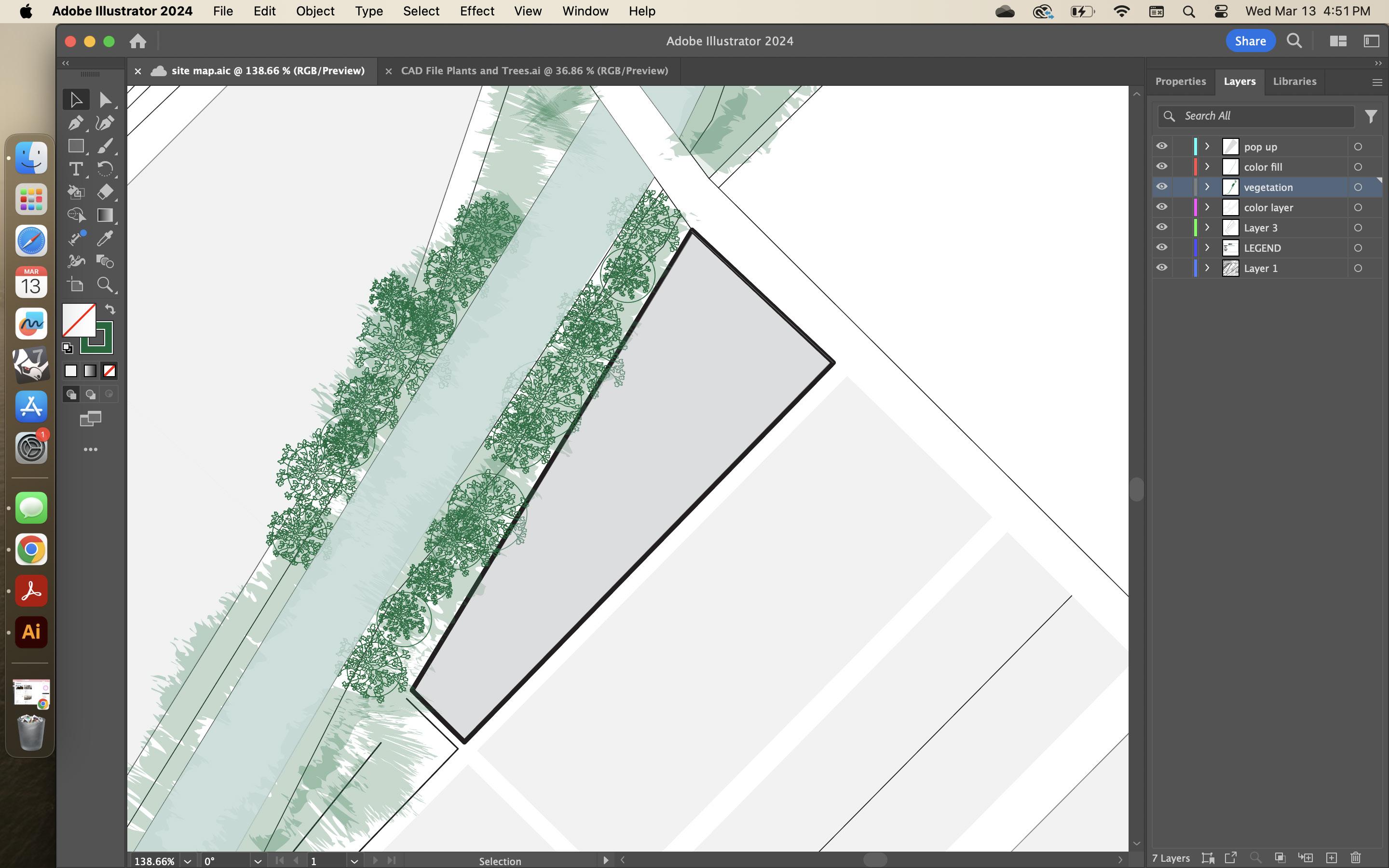
Task: Hide the color fill layer
Action: click(1162, 166)
